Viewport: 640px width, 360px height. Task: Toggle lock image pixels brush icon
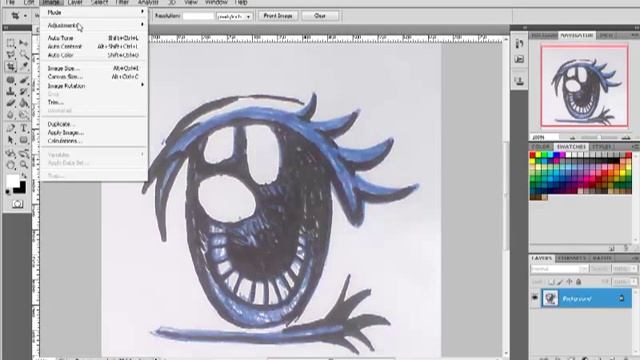(560, 282)
